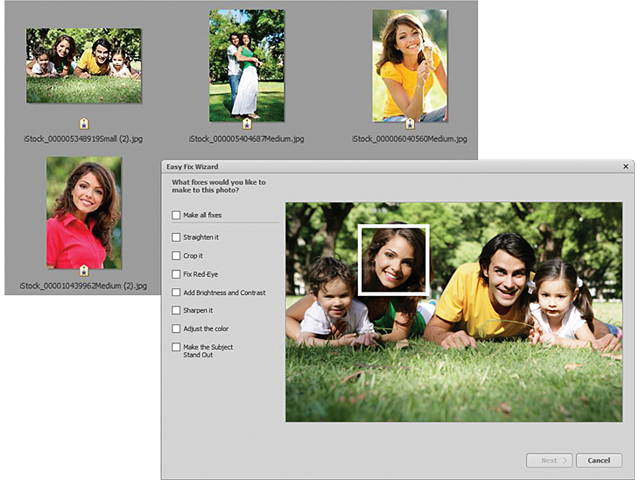Tick Add Brightness and Contrast checkbox
This screenshot has height=480, width=640.
pyautogui.click(x=176, y=292)
